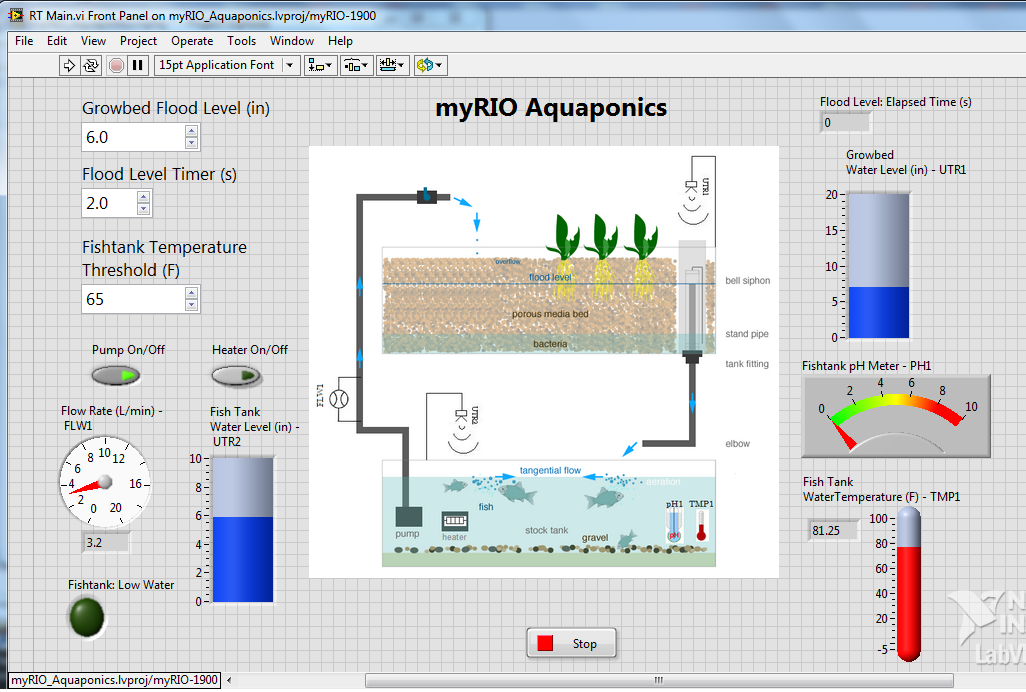
Task: Click the Fishtank Low Water LED indicator
Action: 86,616
